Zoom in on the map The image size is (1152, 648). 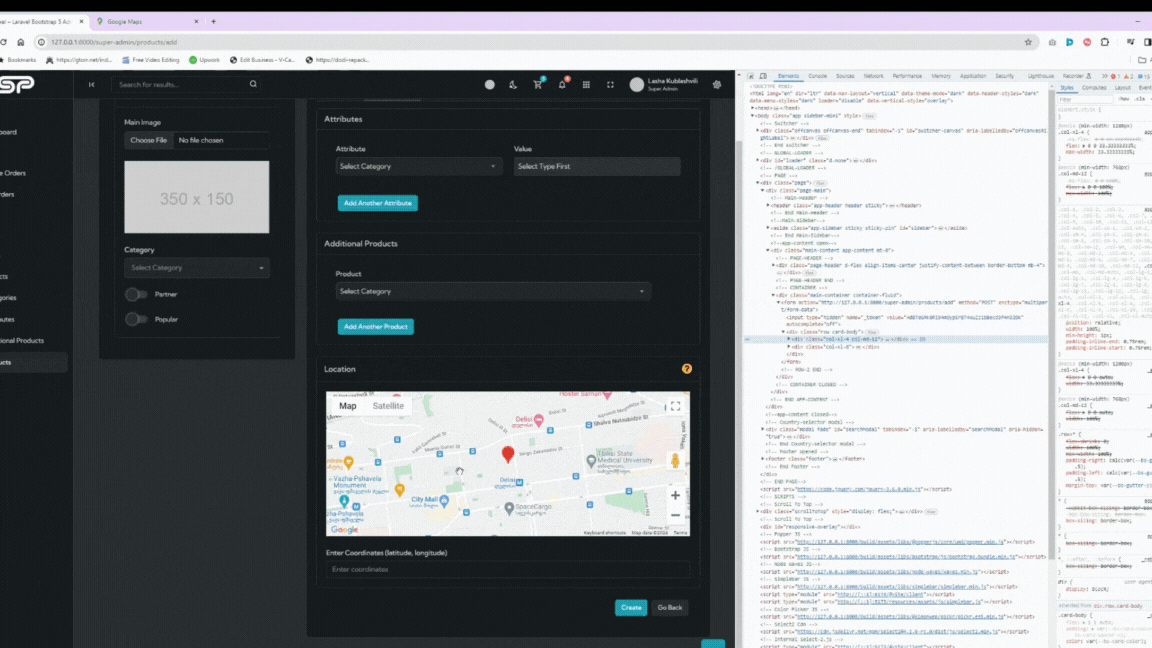(x=675, y=495)
